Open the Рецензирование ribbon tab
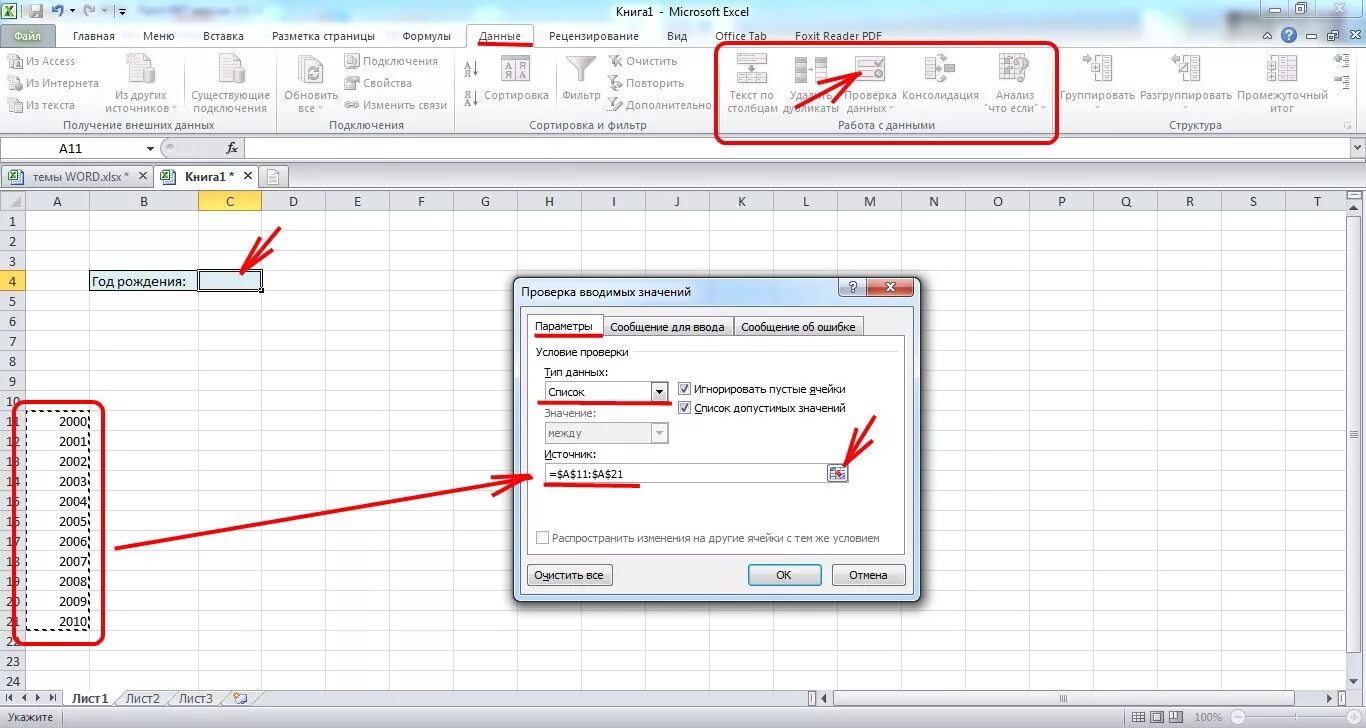 [x=594, y=36]
